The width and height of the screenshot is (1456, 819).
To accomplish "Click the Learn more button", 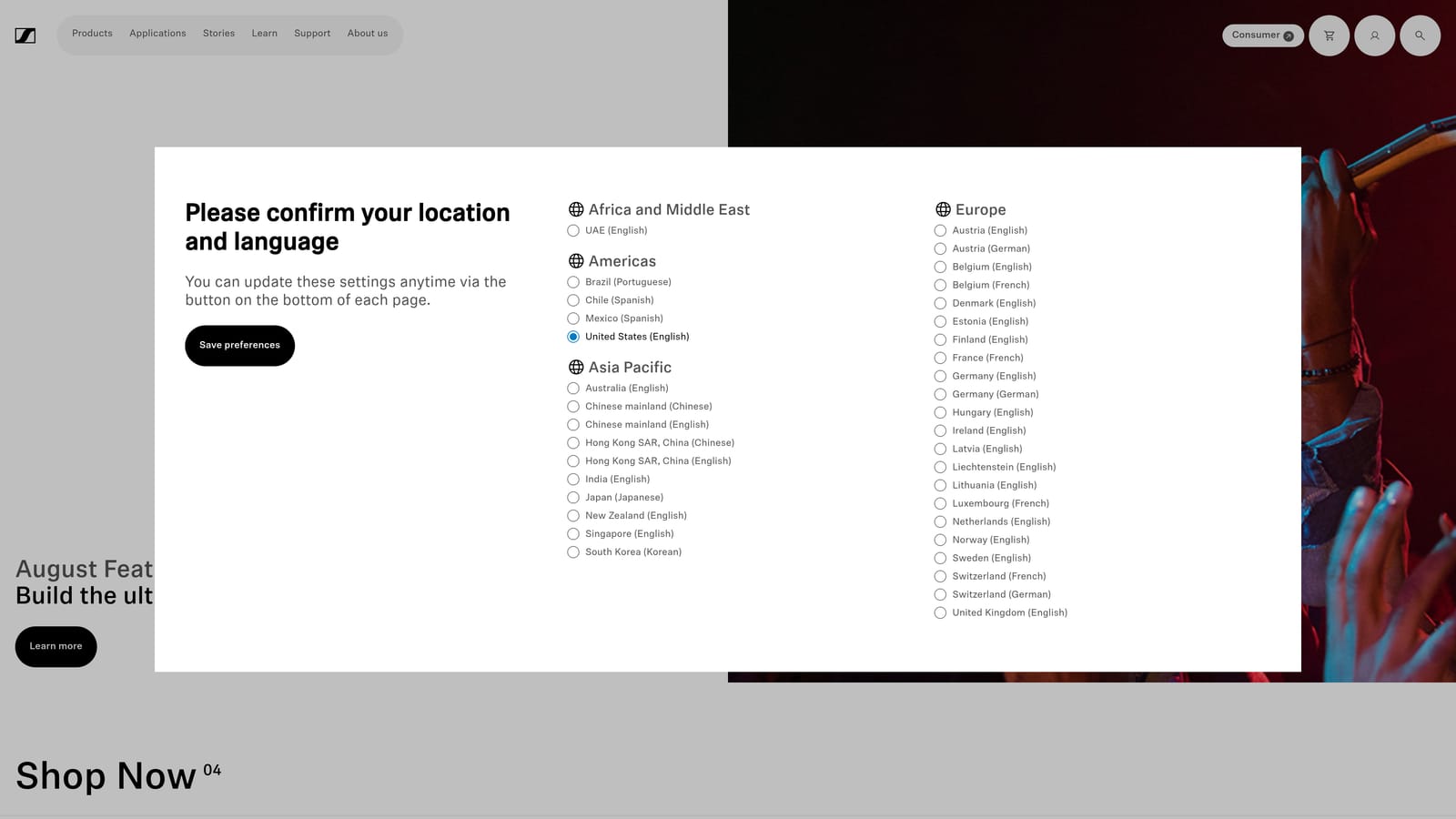I will pos(56,646).
